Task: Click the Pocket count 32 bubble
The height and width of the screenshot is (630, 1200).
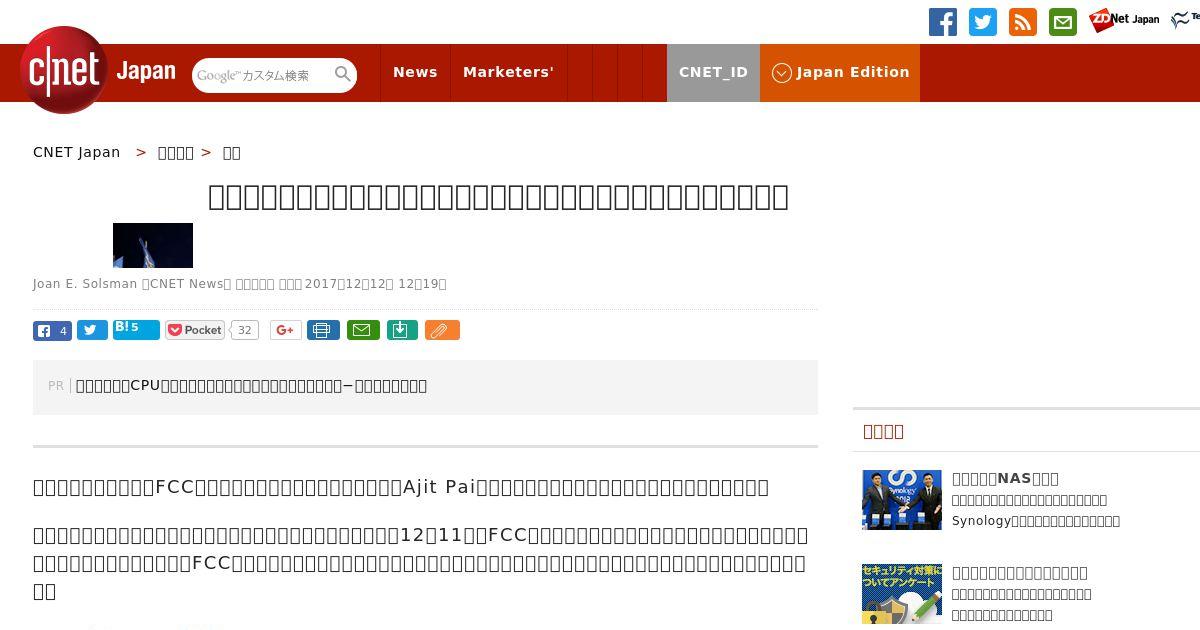Action: tap(245, 330)
